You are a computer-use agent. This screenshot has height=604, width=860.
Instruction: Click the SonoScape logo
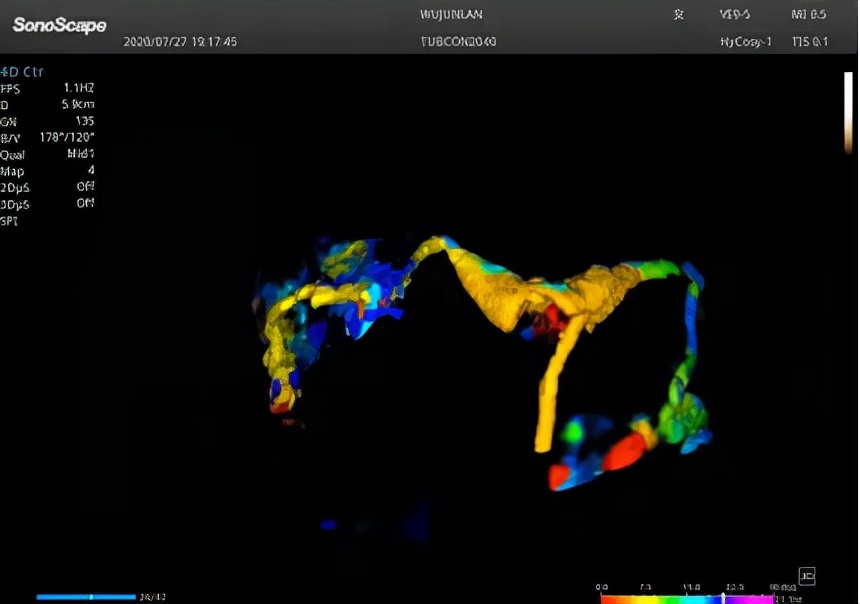pos(59,25)
